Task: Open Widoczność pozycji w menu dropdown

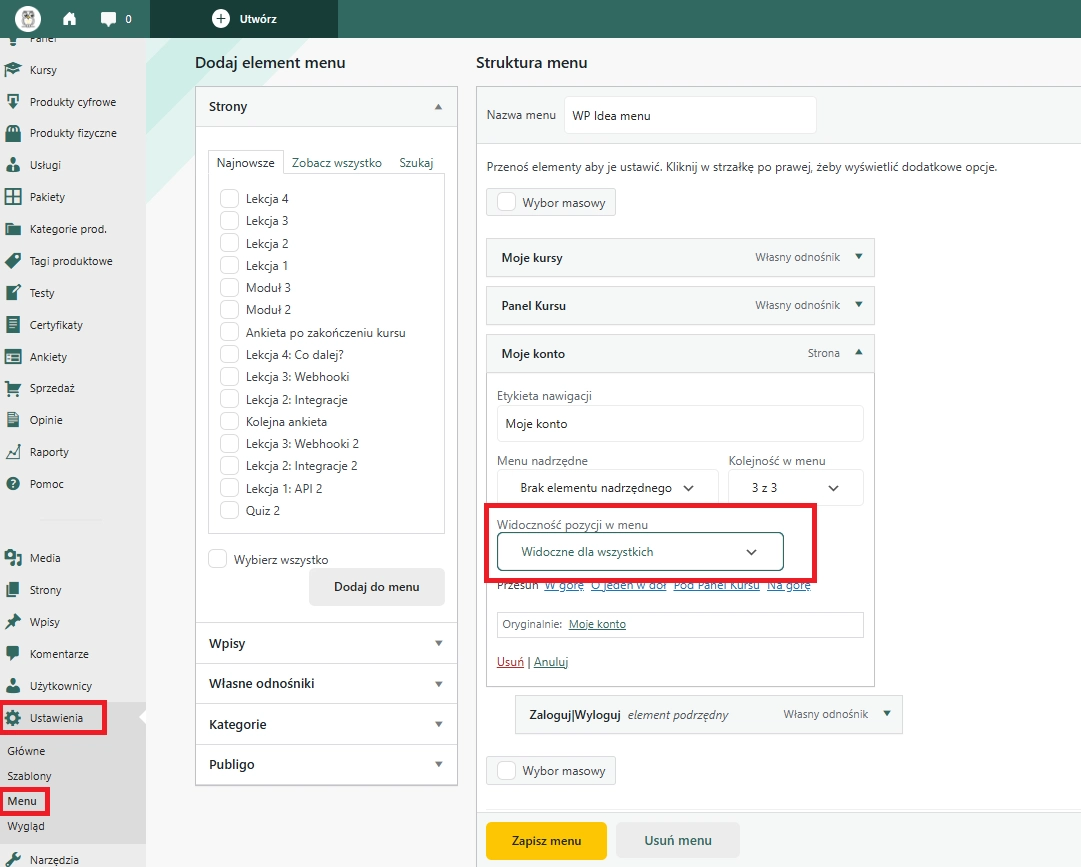Action: coord(640,551)
